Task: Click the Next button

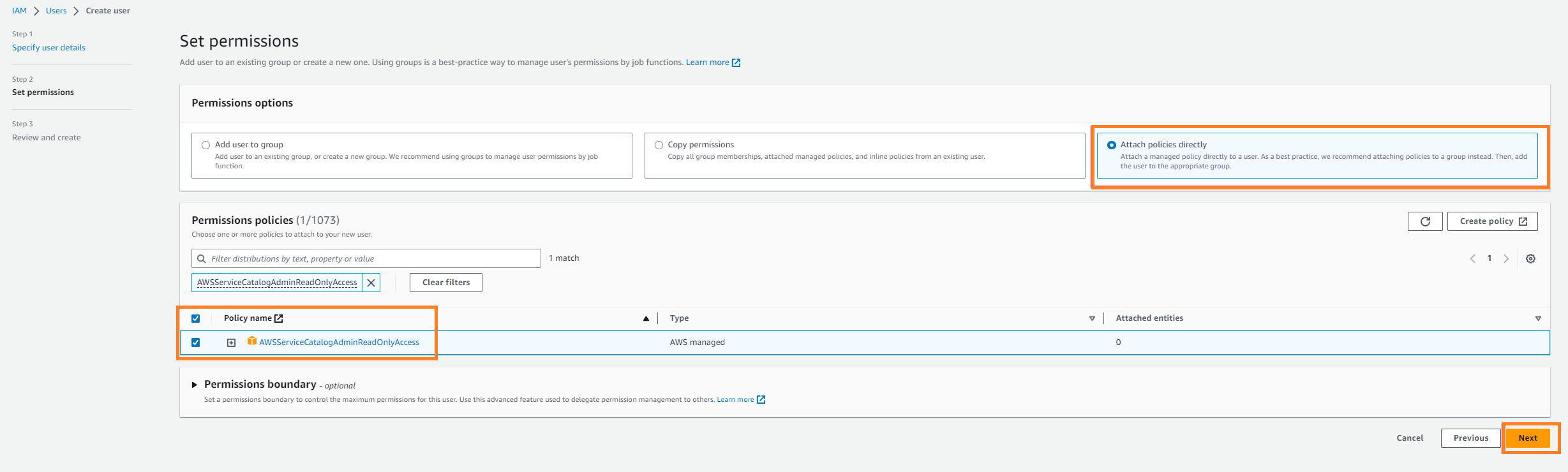Action: 1528,438
